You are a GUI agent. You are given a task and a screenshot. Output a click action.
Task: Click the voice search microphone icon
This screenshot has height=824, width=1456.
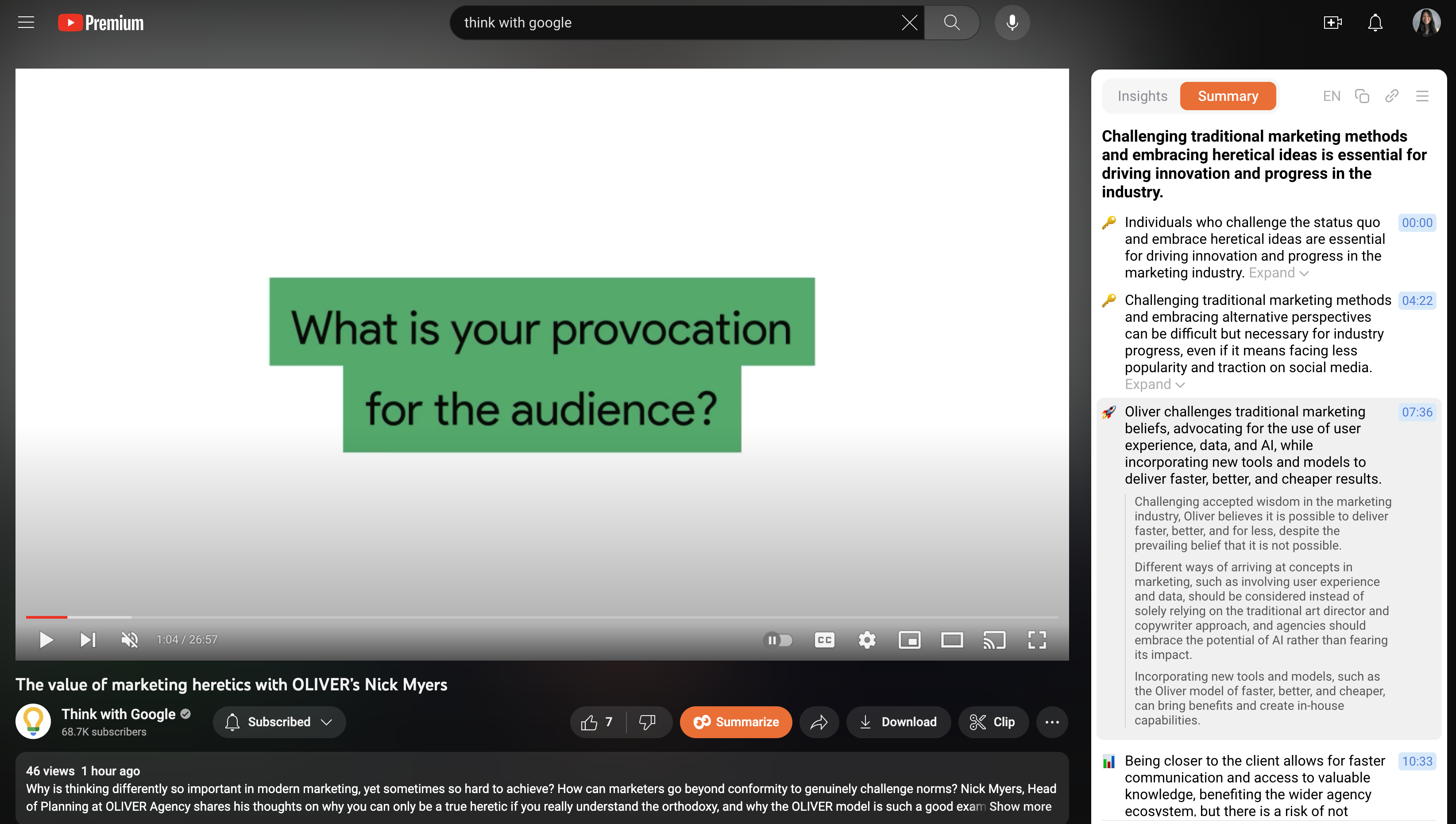click(x=1012, y=23)
